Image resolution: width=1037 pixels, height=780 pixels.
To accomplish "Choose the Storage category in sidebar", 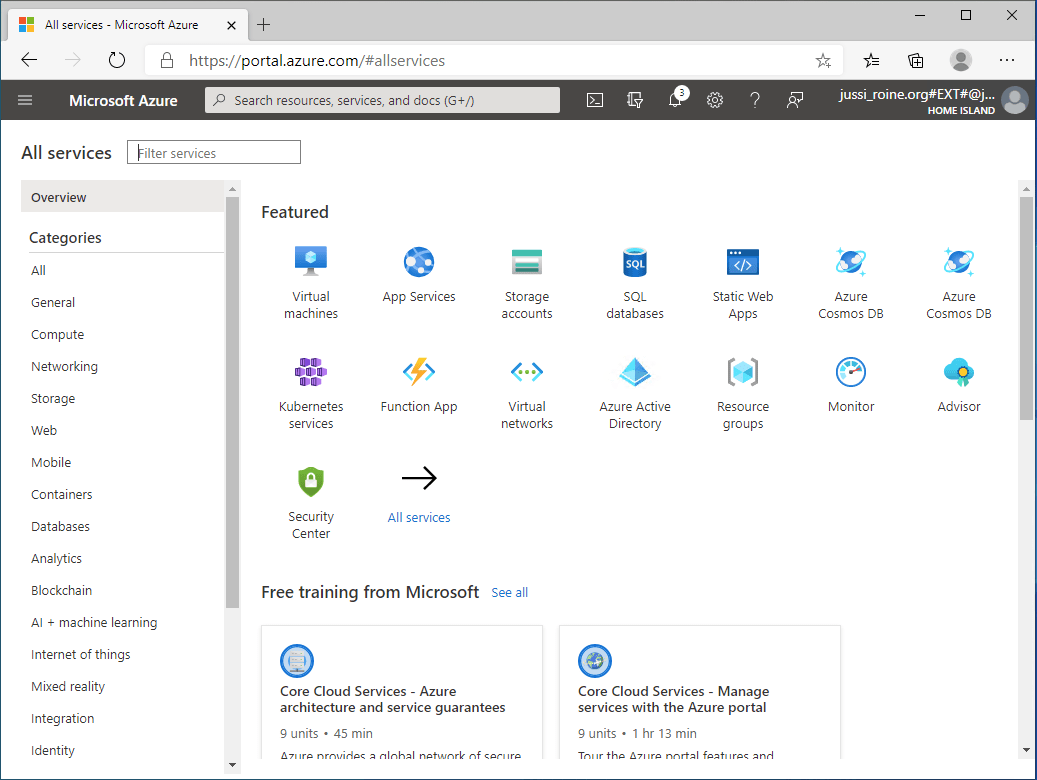I will tap(53, 399).
